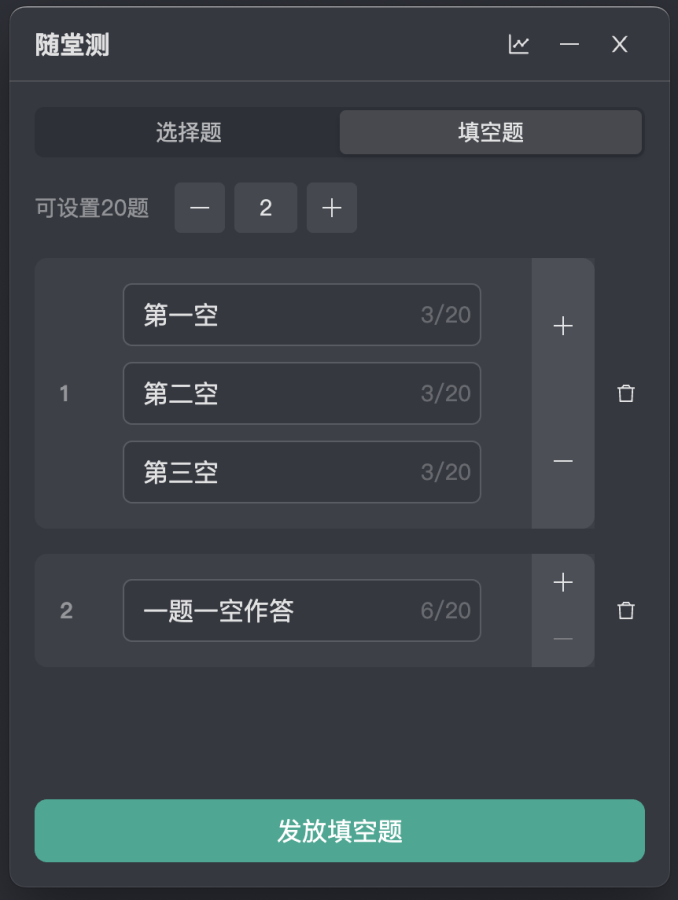Open the statistics chart icon
Screen dimensions: 678x900
(518, 44)
